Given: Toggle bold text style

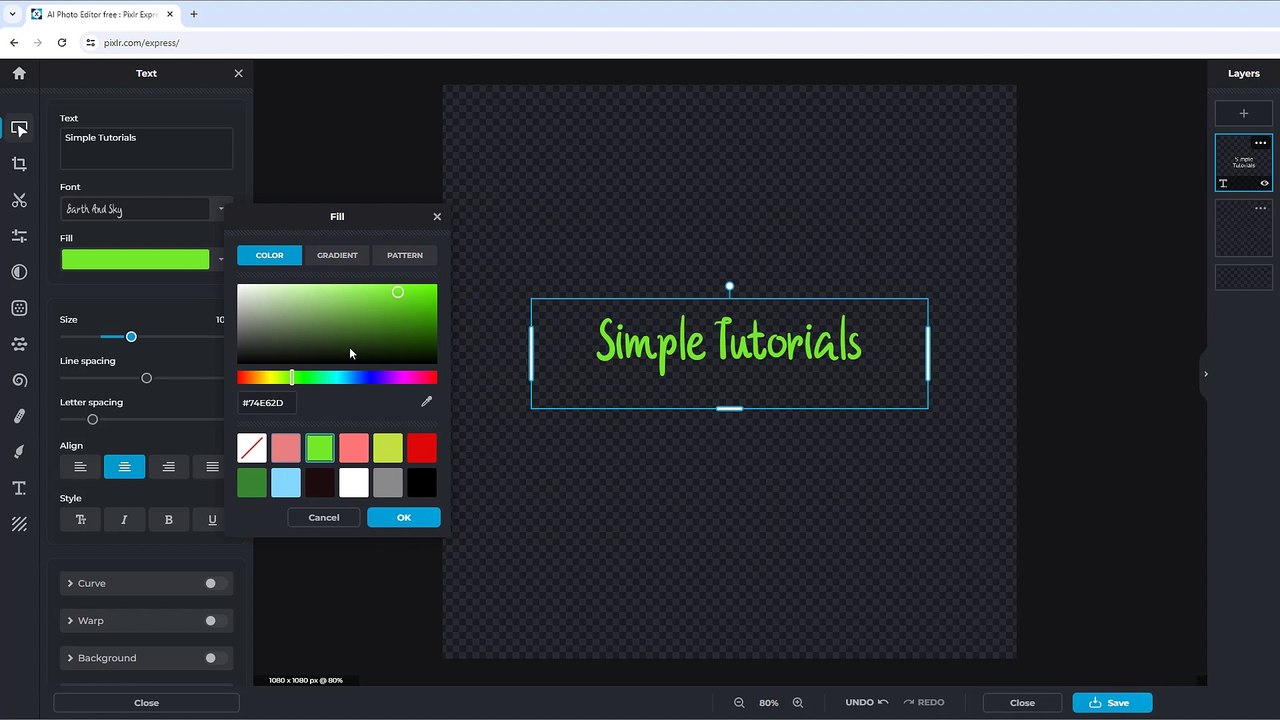Looking at the screenshot, I should 169,520.
